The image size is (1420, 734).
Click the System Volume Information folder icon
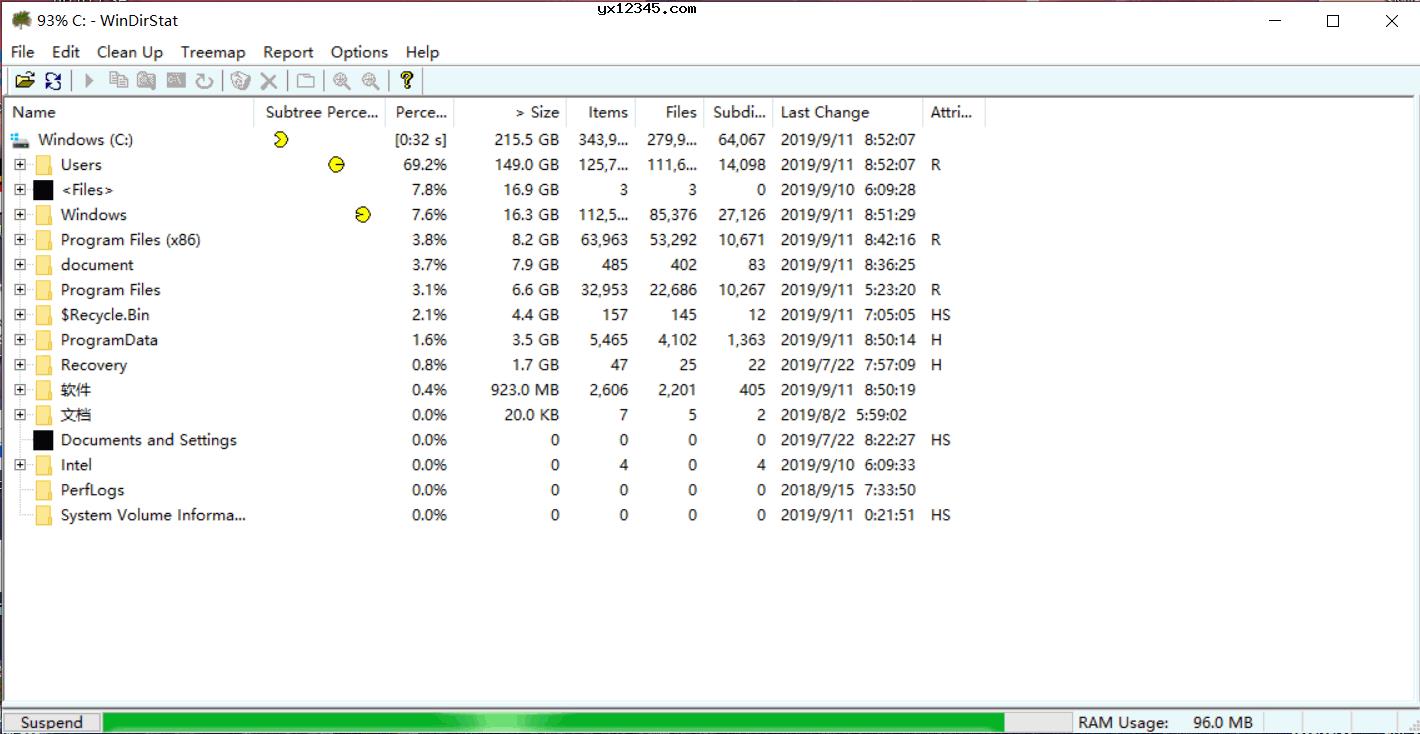coord(43,515)
